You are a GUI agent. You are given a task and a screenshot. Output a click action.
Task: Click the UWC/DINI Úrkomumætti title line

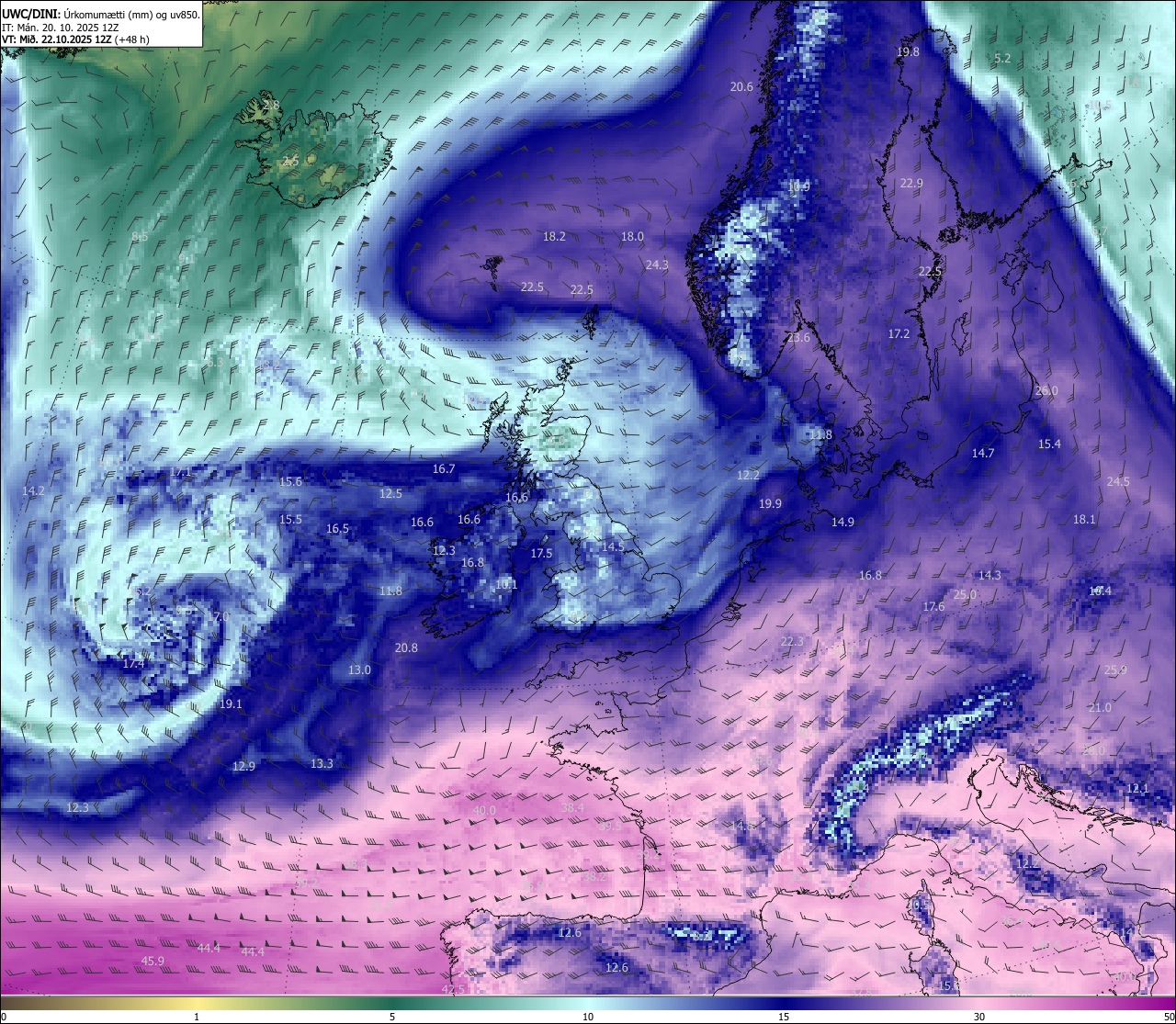[100, 14]
